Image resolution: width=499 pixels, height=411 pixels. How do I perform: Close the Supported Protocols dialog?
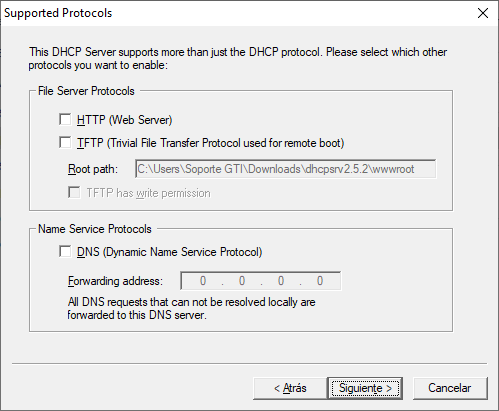click(x=483, y=13)
